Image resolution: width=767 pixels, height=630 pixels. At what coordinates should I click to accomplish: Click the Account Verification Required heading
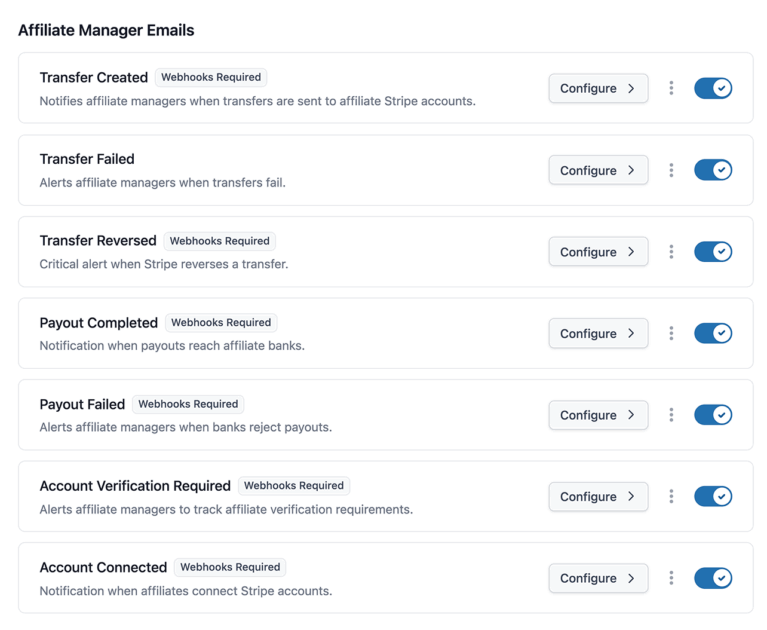coord(135,486)
